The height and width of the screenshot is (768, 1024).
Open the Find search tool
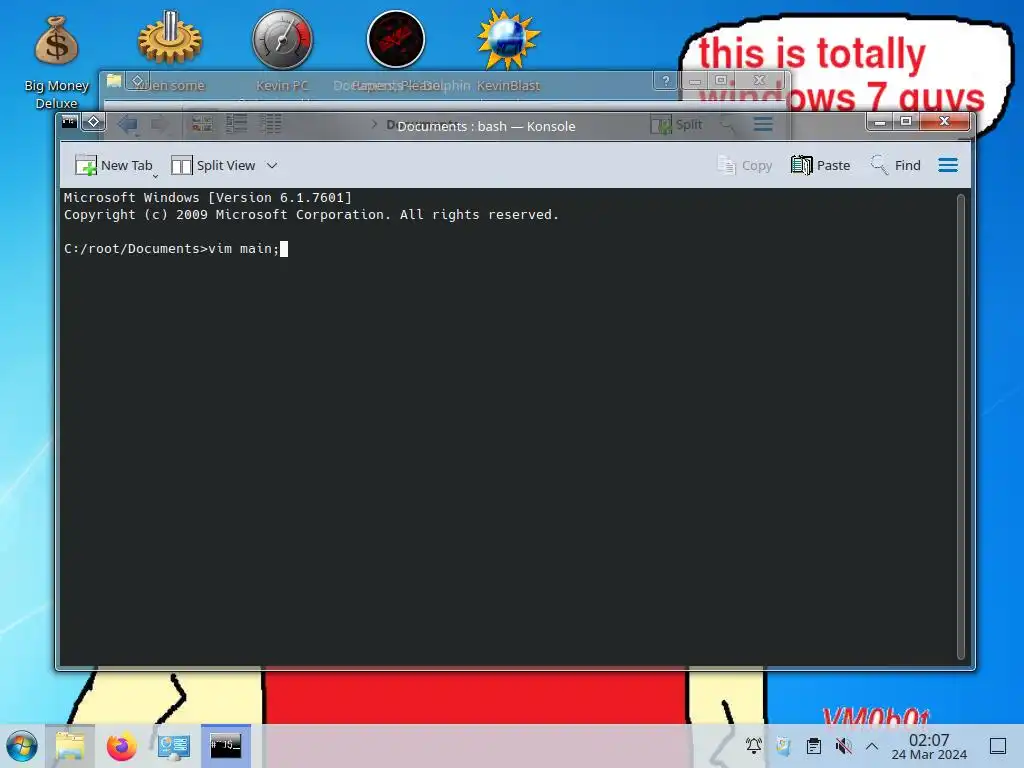pos(895,165)
